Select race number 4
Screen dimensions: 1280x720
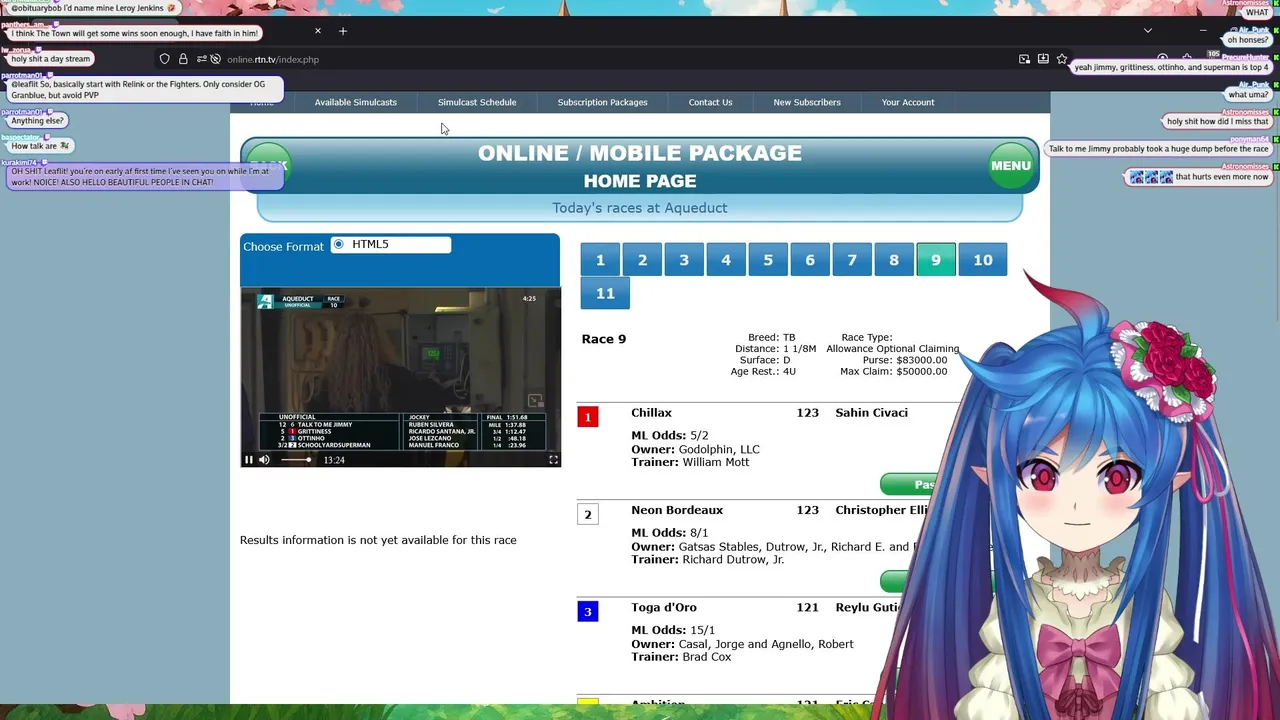coord(726,260)
